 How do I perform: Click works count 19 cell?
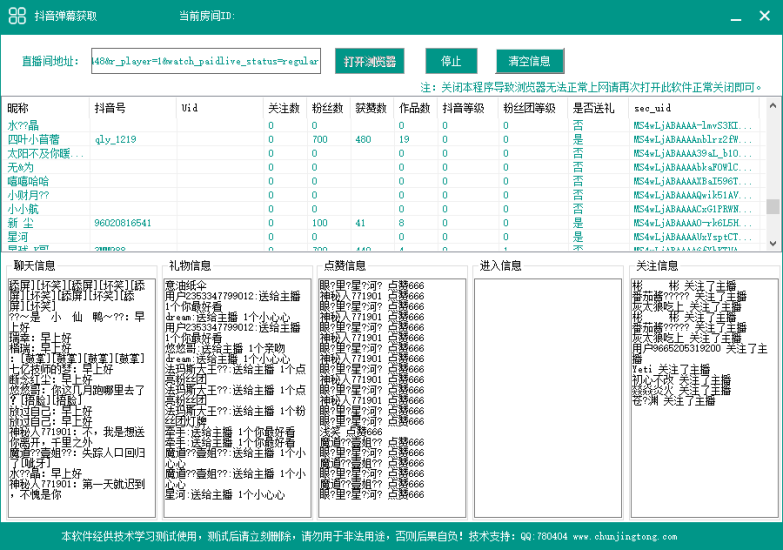[404, 139]
